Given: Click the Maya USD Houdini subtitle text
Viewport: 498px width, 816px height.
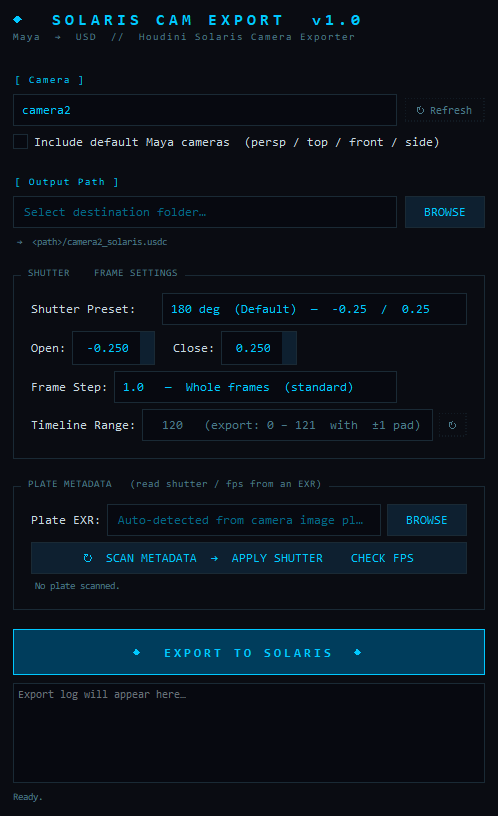Looking at the screenshot, I should pos(184,37).
